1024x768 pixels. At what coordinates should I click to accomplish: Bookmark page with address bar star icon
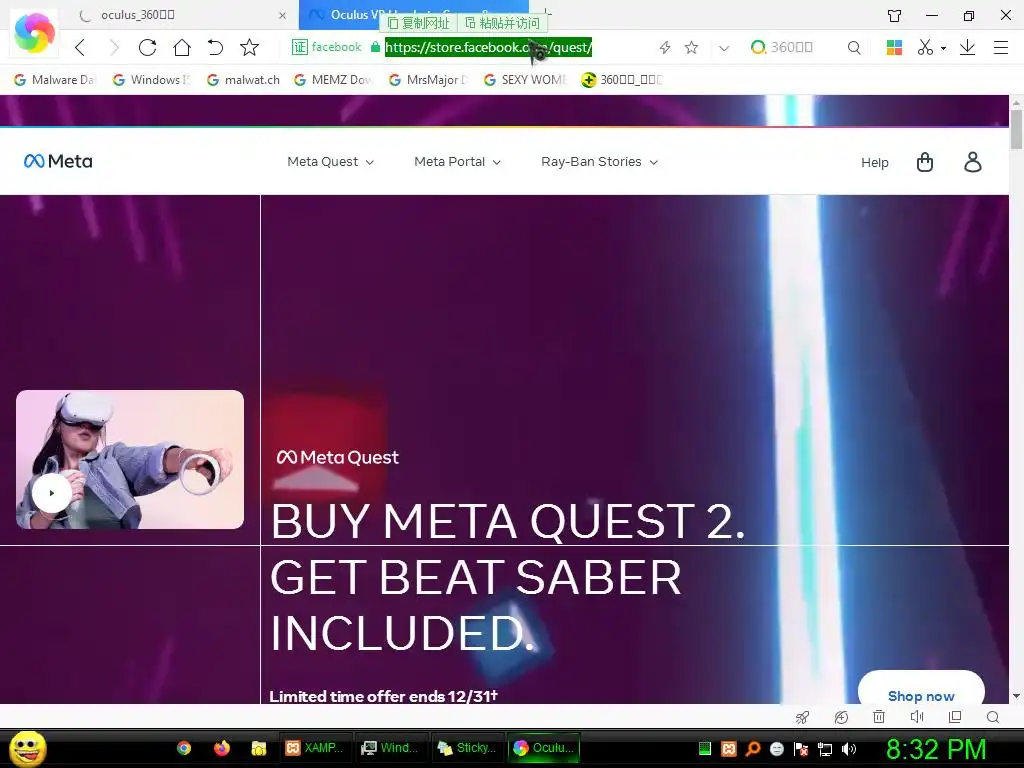[692, 47]
